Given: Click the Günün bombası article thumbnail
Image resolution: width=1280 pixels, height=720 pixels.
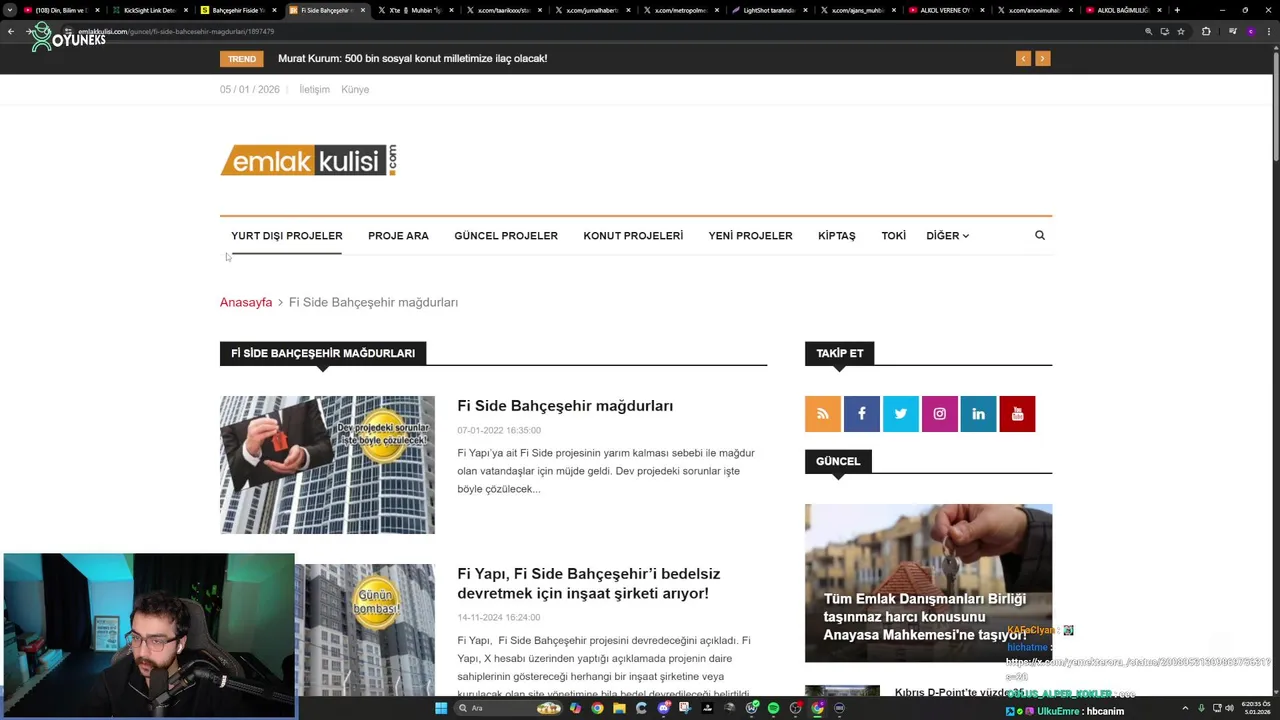Looking at the screenshot, I should tap(365, 630).
